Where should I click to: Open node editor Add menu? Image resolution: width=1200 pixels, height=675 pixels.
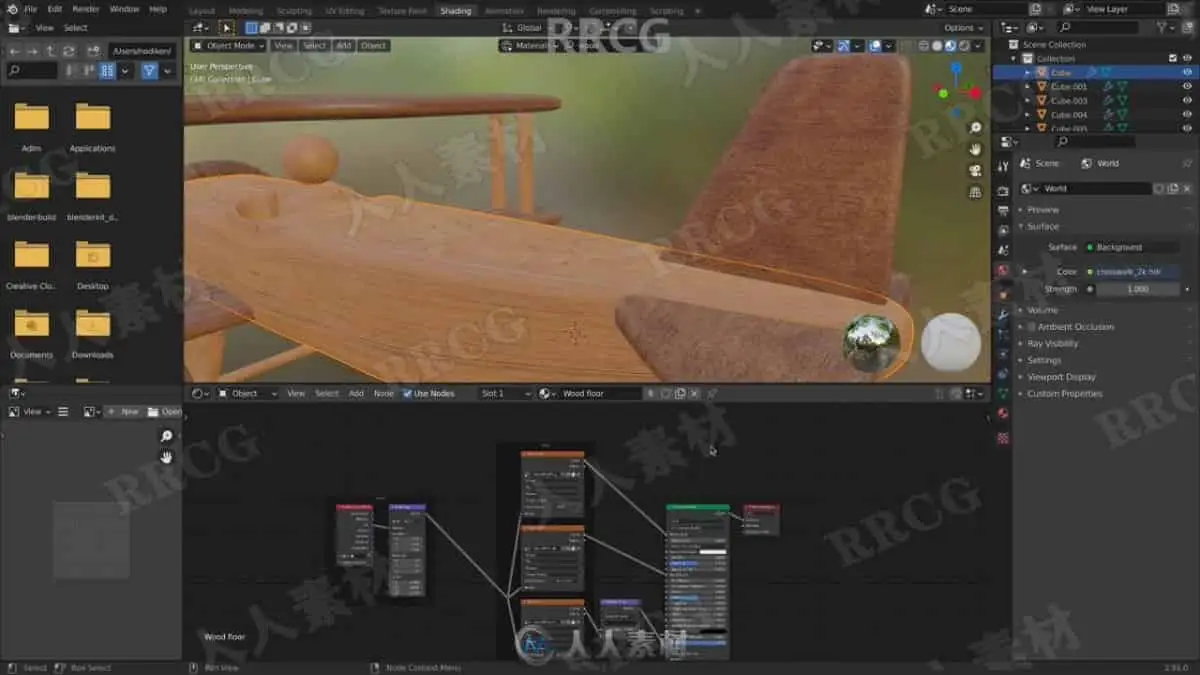tap(356, 394)
